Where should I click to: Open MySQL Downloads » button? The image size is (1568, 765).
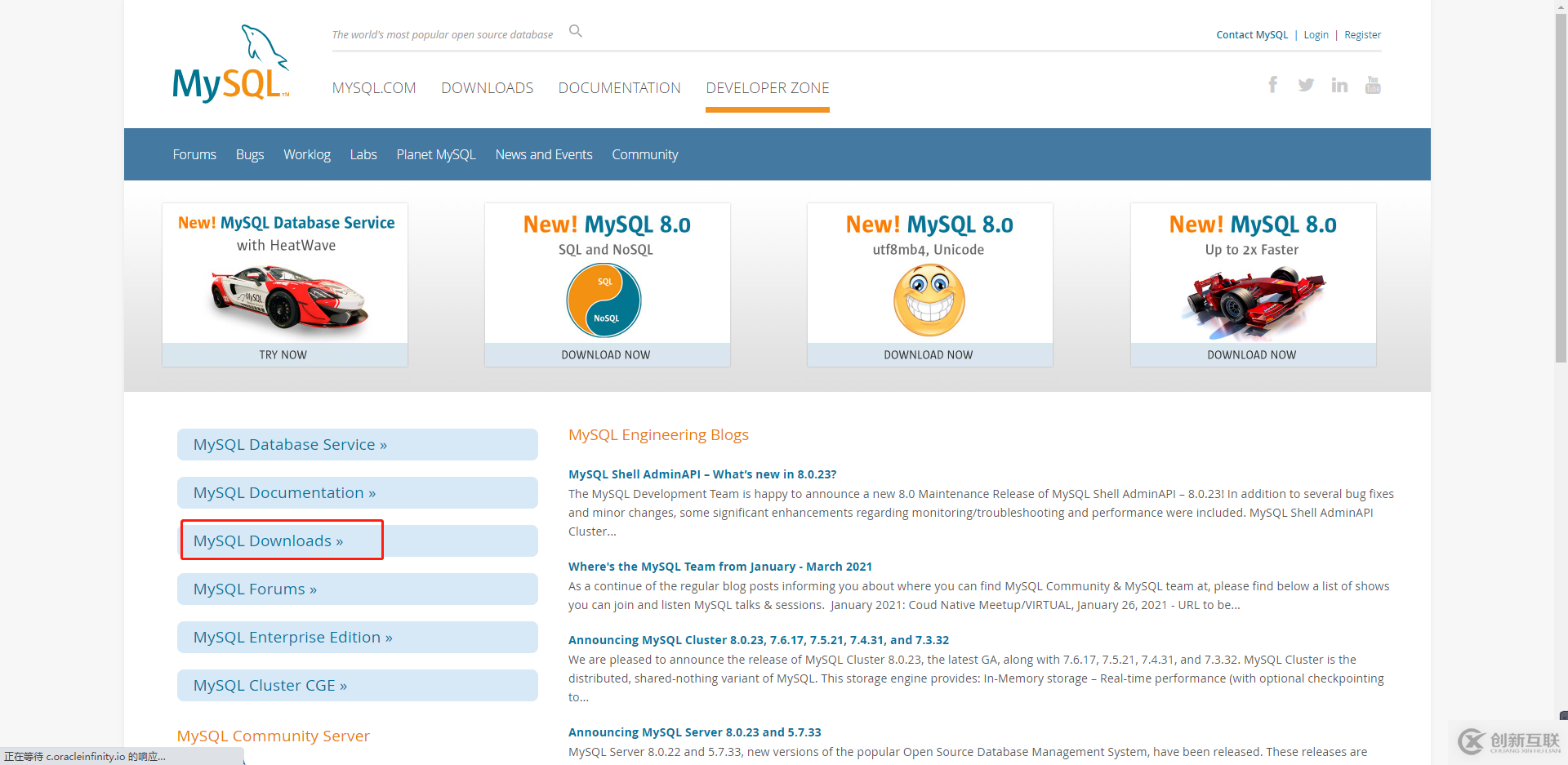pos(358,541)
